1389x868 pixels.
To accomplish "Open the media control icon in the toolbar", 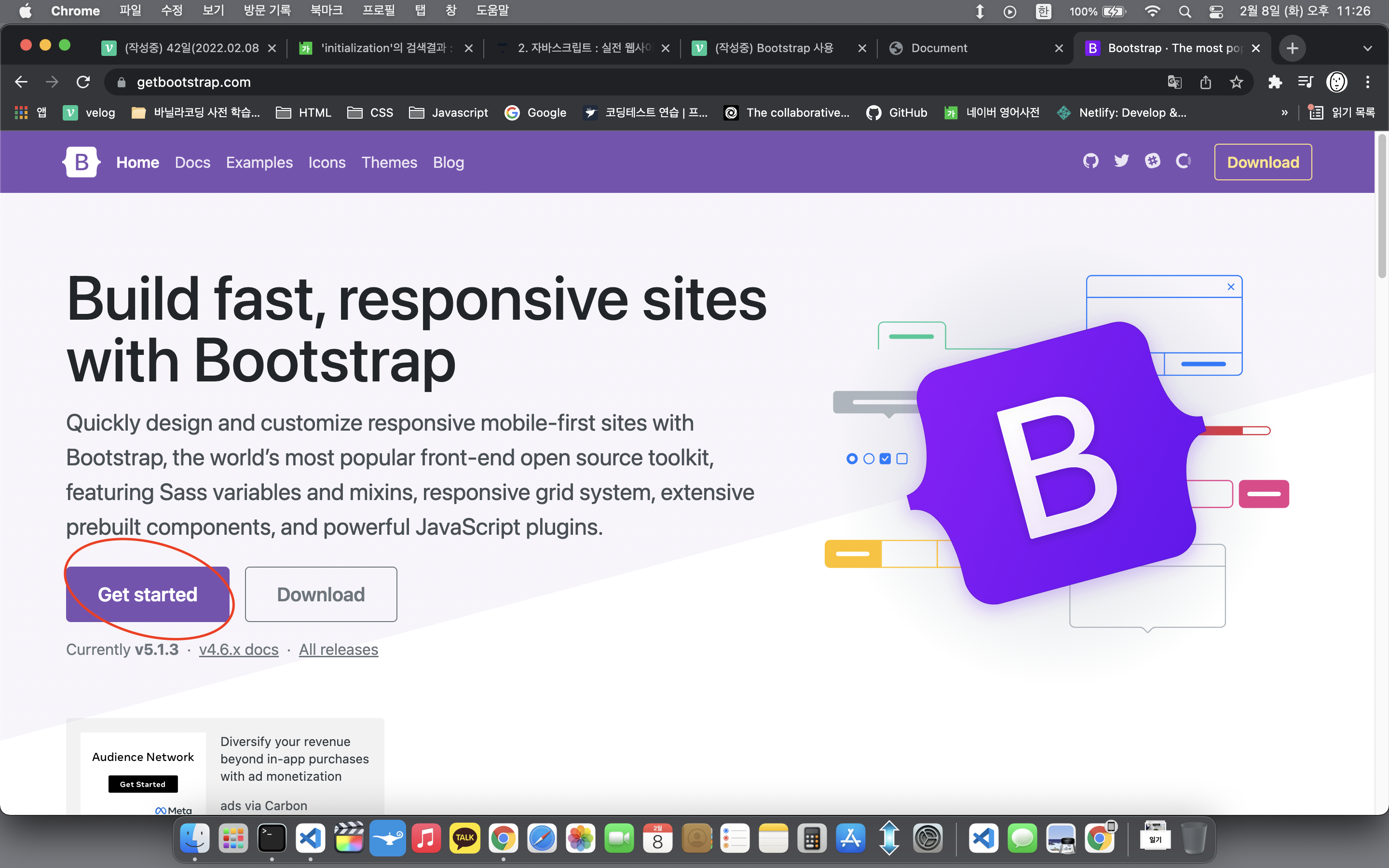I will coord(1305,82).
